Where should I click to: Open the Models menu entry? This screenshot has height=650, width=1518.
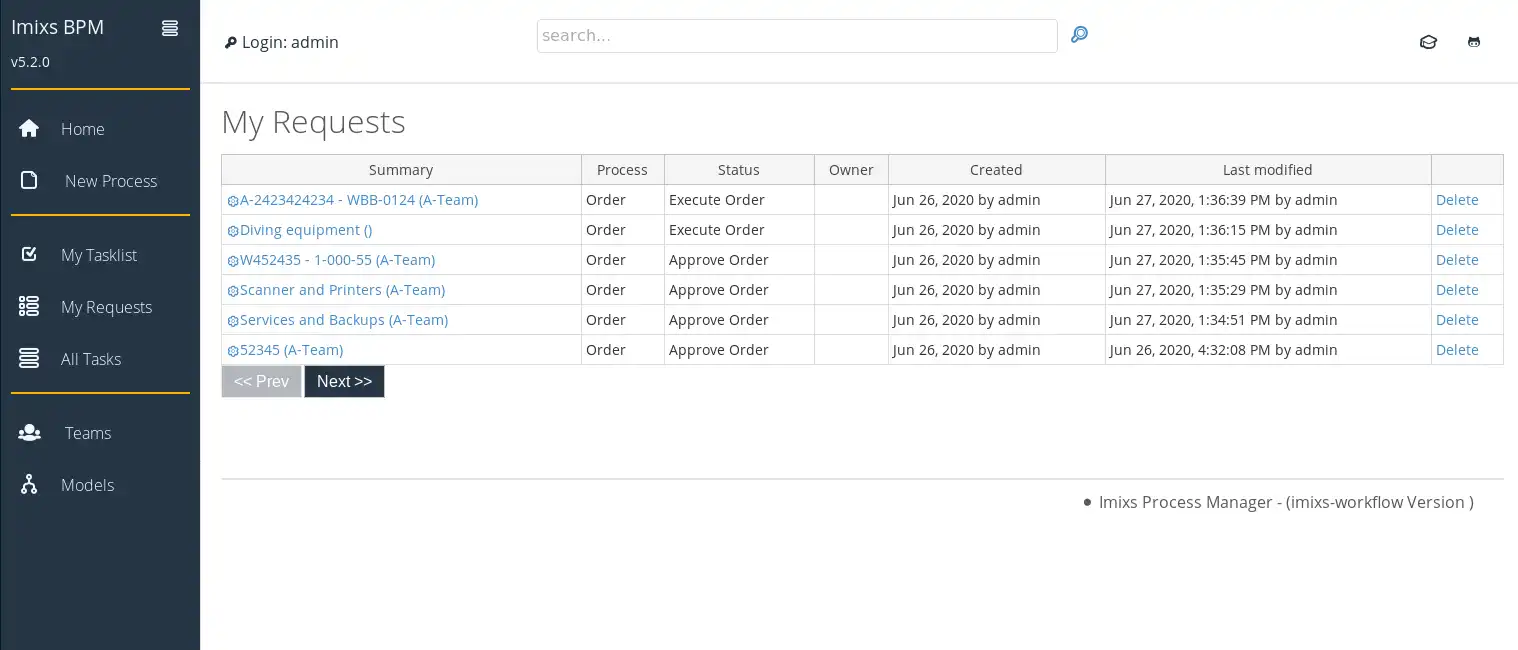coord(87,485)
